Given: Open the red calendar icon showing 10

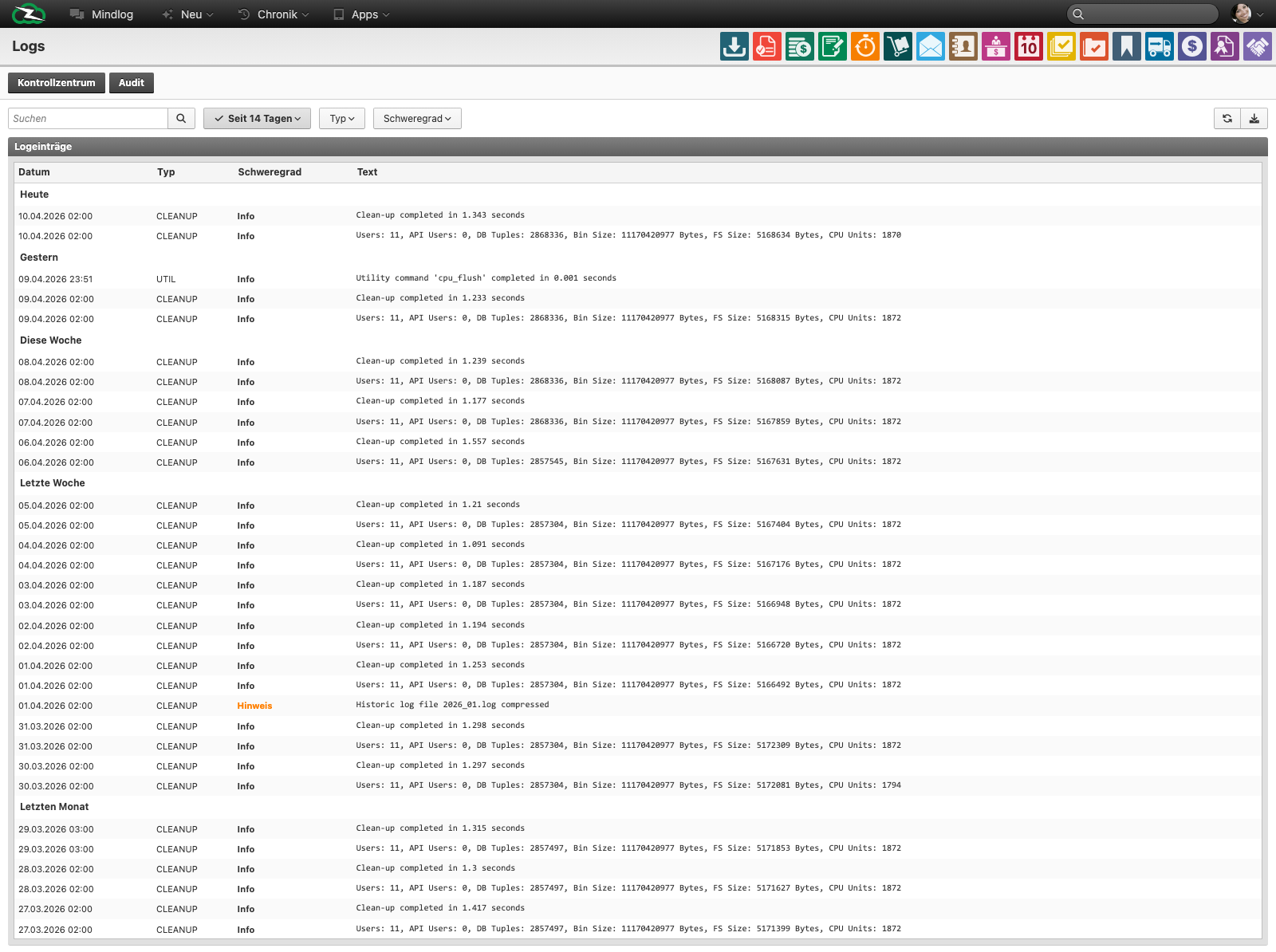Looking at the screenshot, I should coord(1028,46).
